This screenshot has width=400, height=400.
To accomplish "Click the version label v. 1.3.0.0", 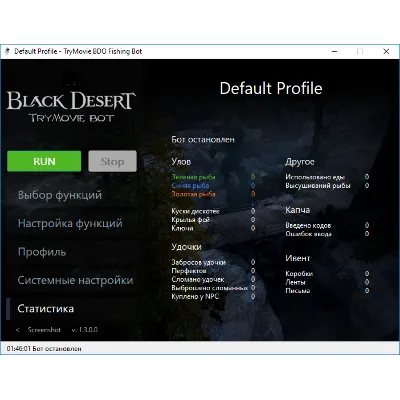I will (85, 330).
